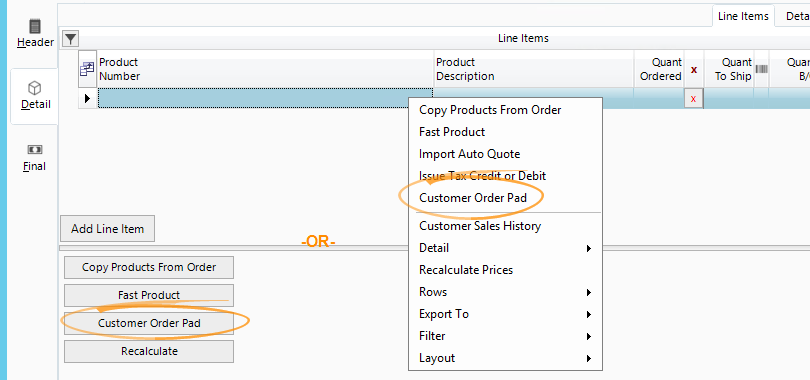Screen dimensions: 810x380
Task: Choose Customer Order Pad in context menu
Action: 505,198
